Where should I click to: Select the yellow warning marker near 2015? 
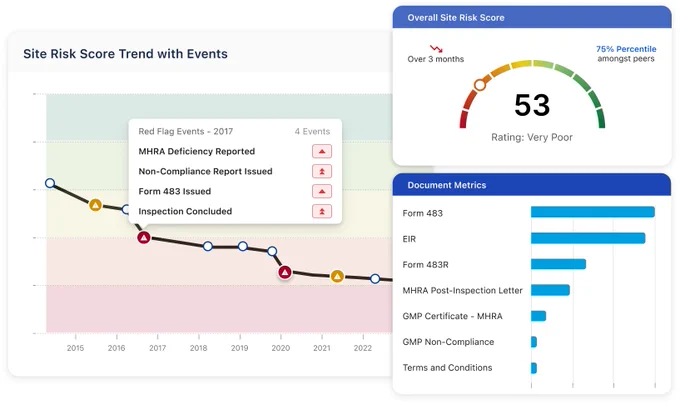tap(95, 205)
